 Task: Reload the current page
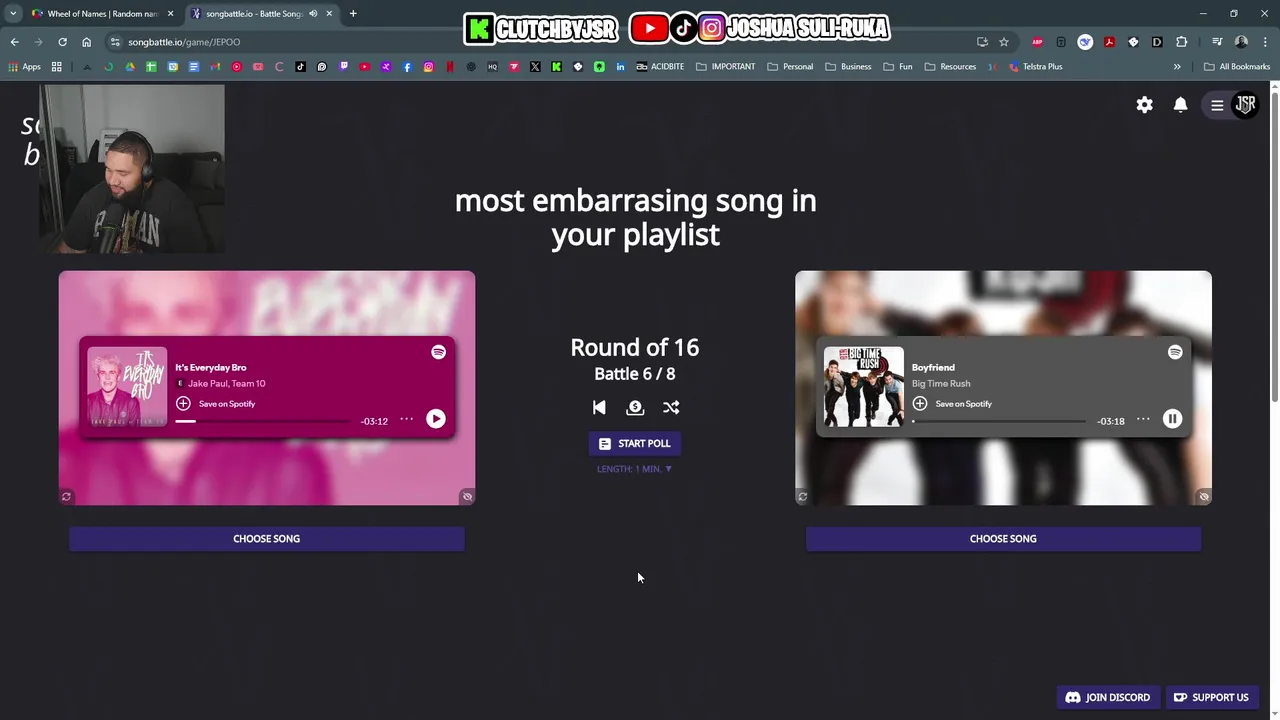(62, 42)
